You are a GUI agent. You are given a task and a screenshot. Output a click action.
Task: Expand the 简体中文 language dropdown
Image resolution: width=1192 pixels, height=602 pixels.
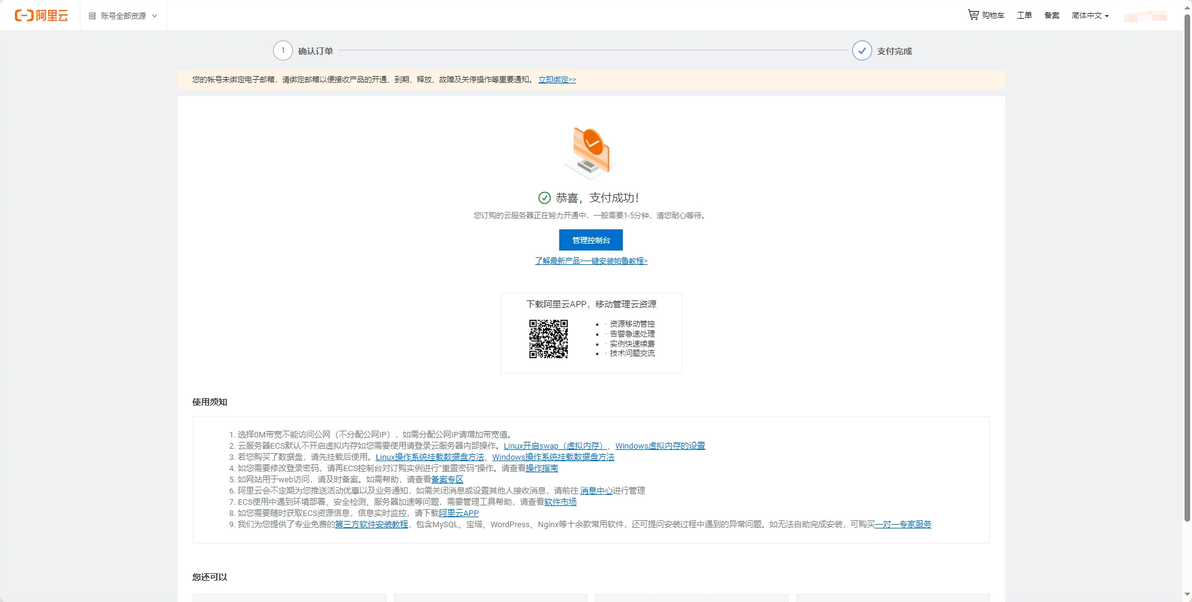(1090, 15)
